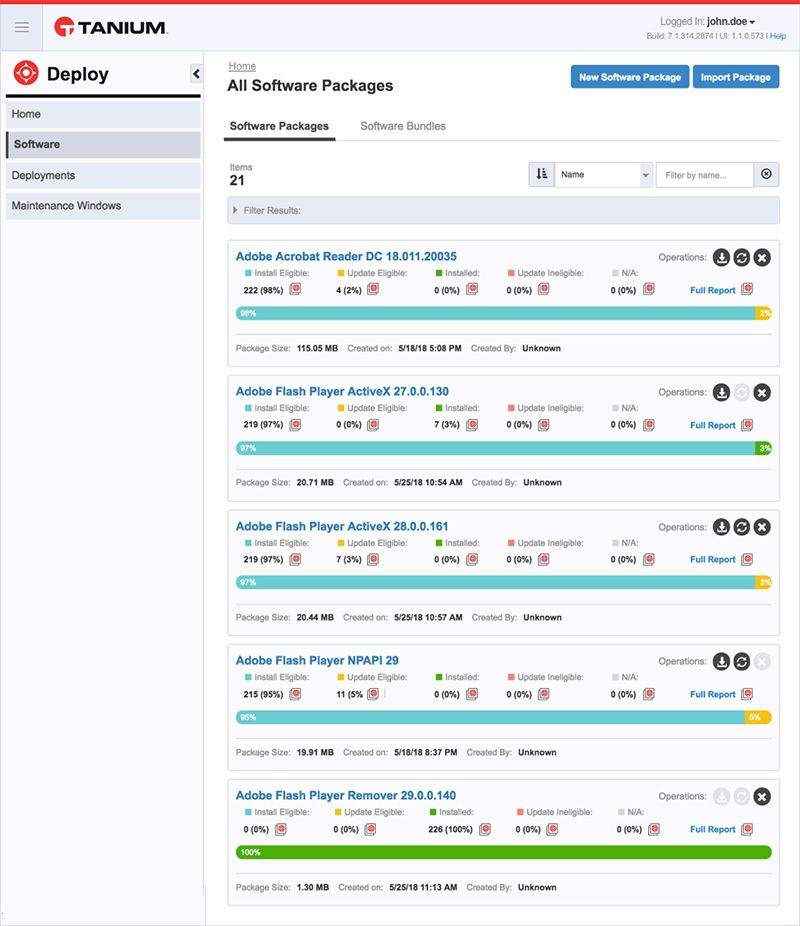Switch to Software Bundles tab

tap(403, 126)
